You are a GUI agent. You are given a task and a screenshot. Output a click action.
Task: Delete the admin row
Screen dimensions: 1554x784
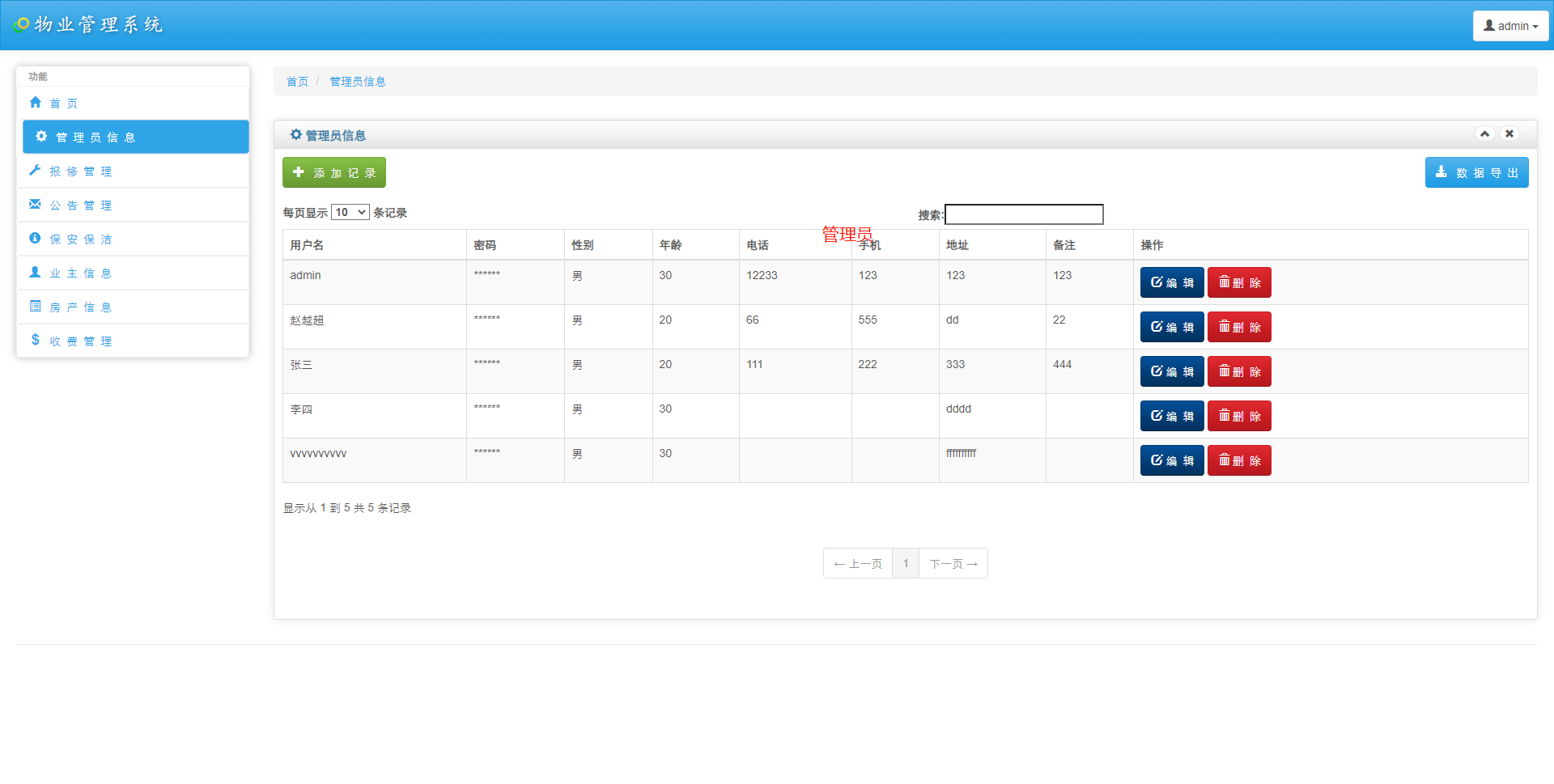click(1239, 282)
